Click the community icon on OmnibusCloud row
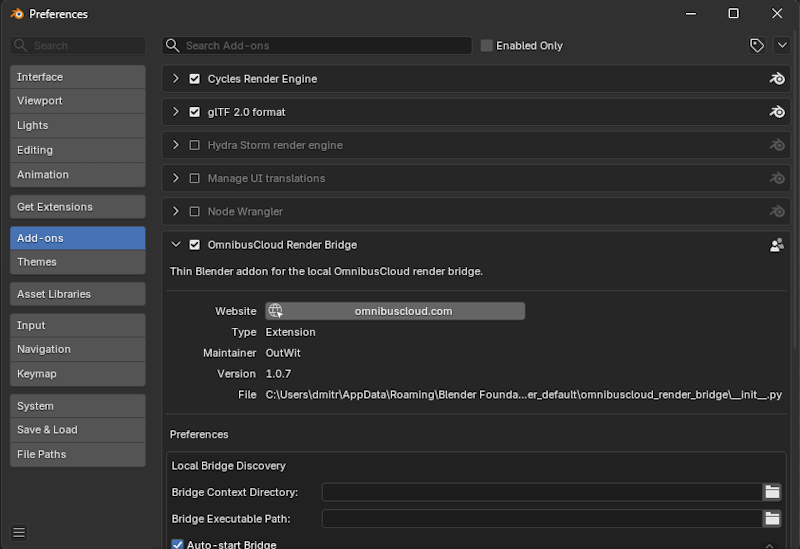This screenshot has height=549, width=800. (777, 245)
